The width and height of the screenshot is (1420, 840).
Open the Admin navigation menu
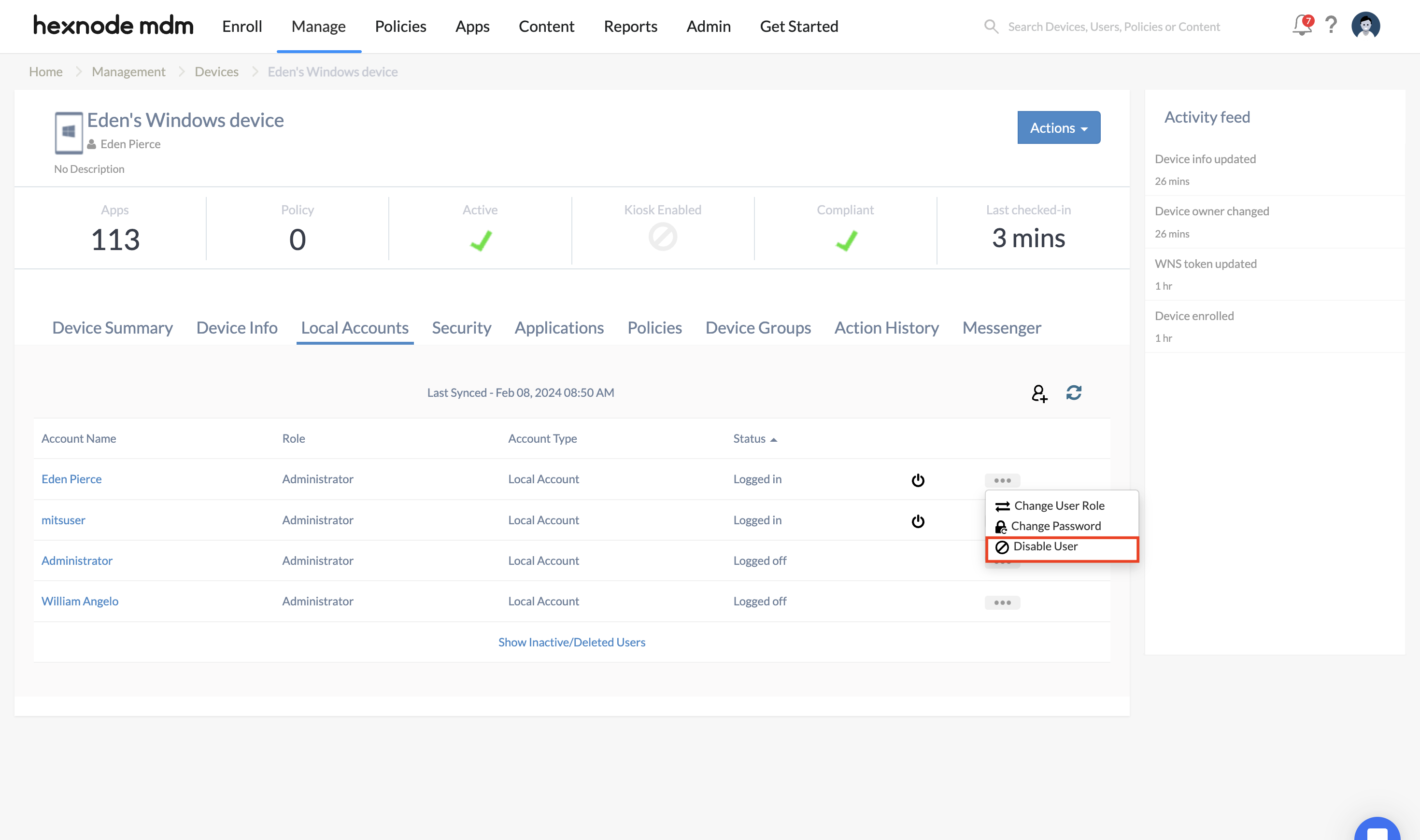[708, 26]
